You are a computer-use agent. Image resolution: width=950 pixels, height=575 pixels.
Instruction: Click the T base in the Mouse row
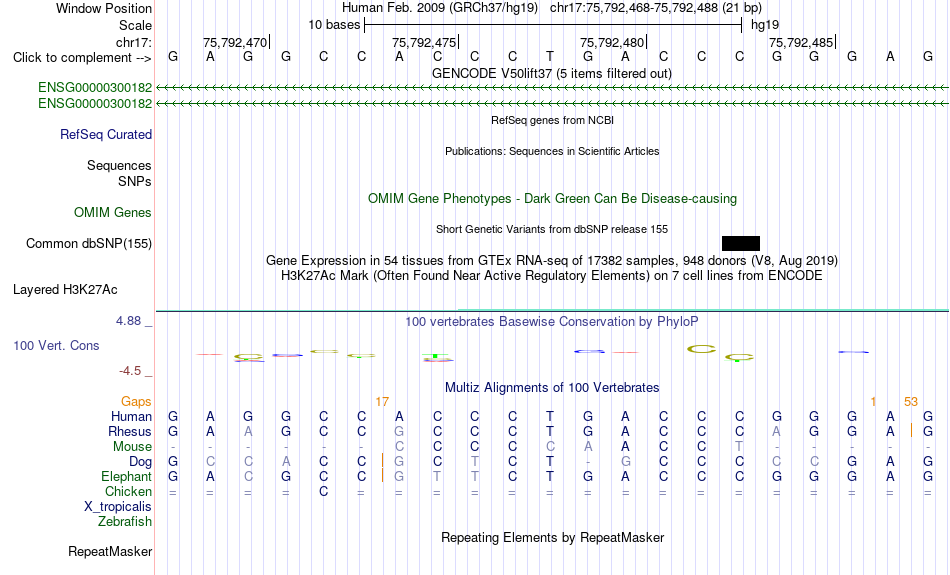click(x=739, y=447)
